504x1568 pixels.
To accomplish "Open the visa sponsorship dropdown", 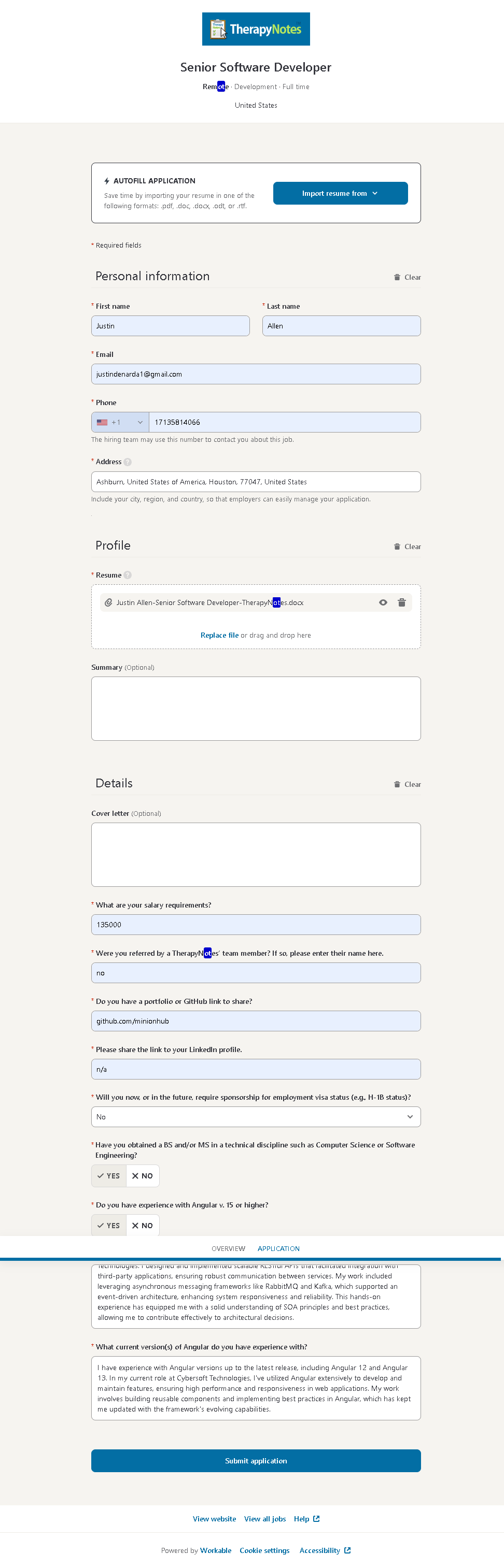I will 255,1117.
